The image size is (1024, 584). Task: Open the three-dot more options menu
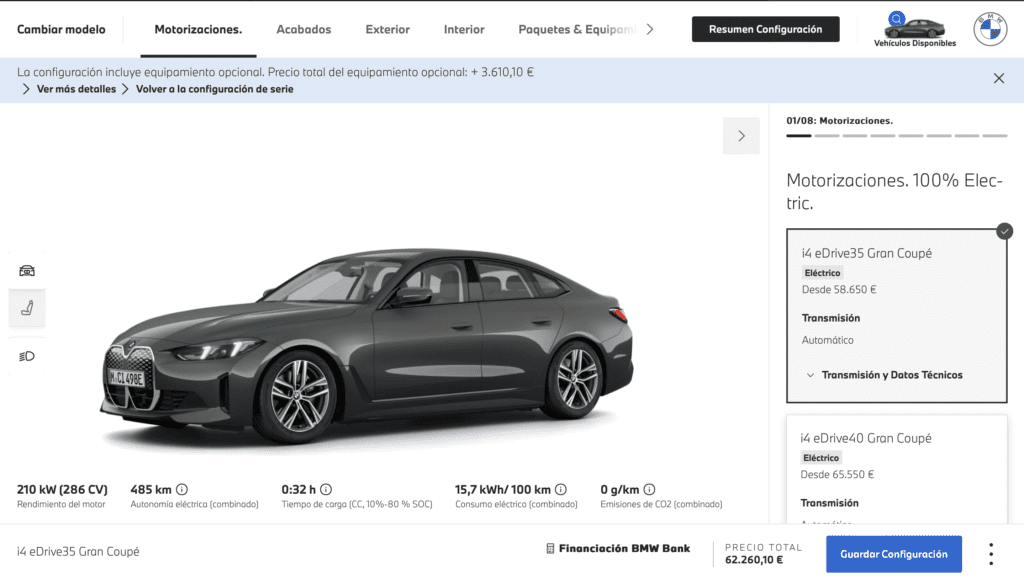(991, 554)
